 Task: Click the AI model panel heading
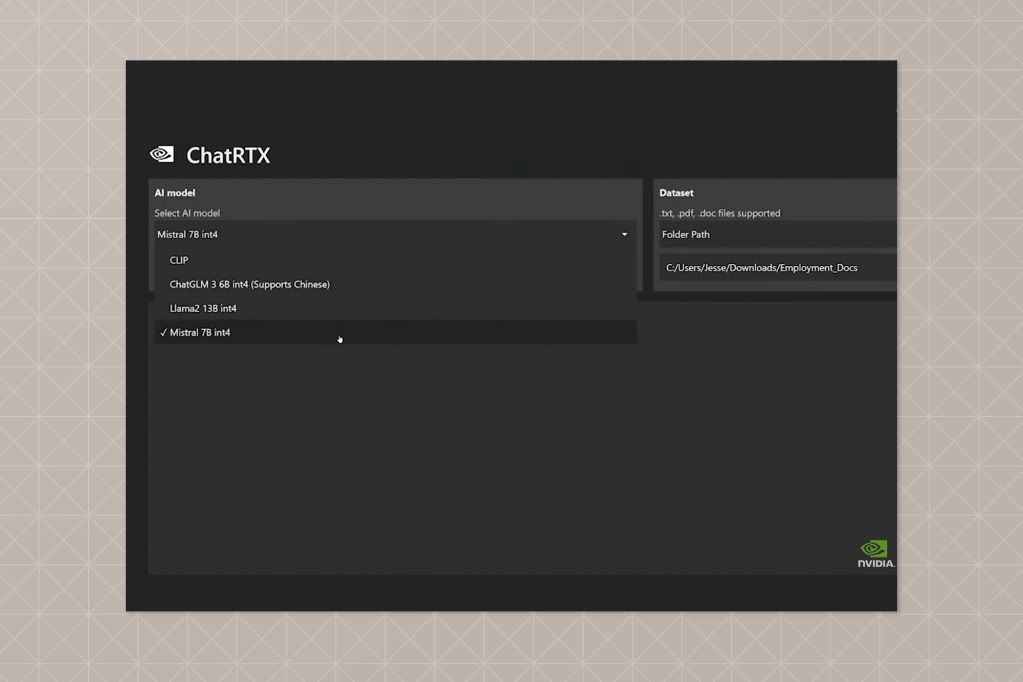point(175,193)
